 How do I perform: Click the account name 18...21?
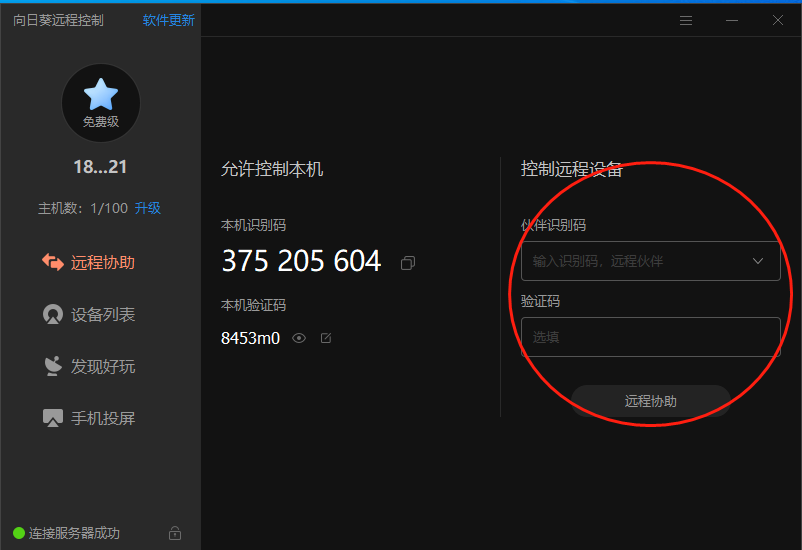coord(100,167)
